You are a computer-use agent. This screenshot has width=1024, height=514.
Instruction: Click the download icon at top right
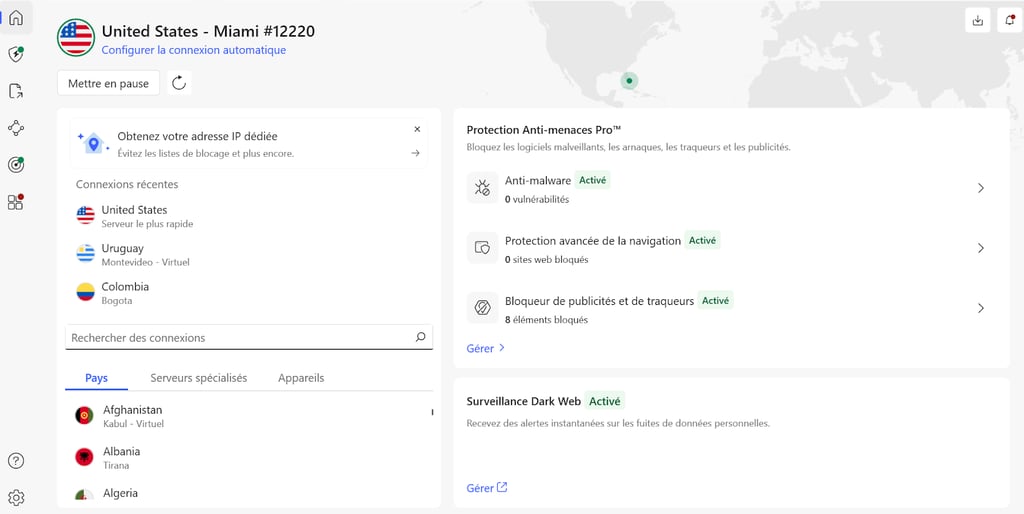(978, 20)
